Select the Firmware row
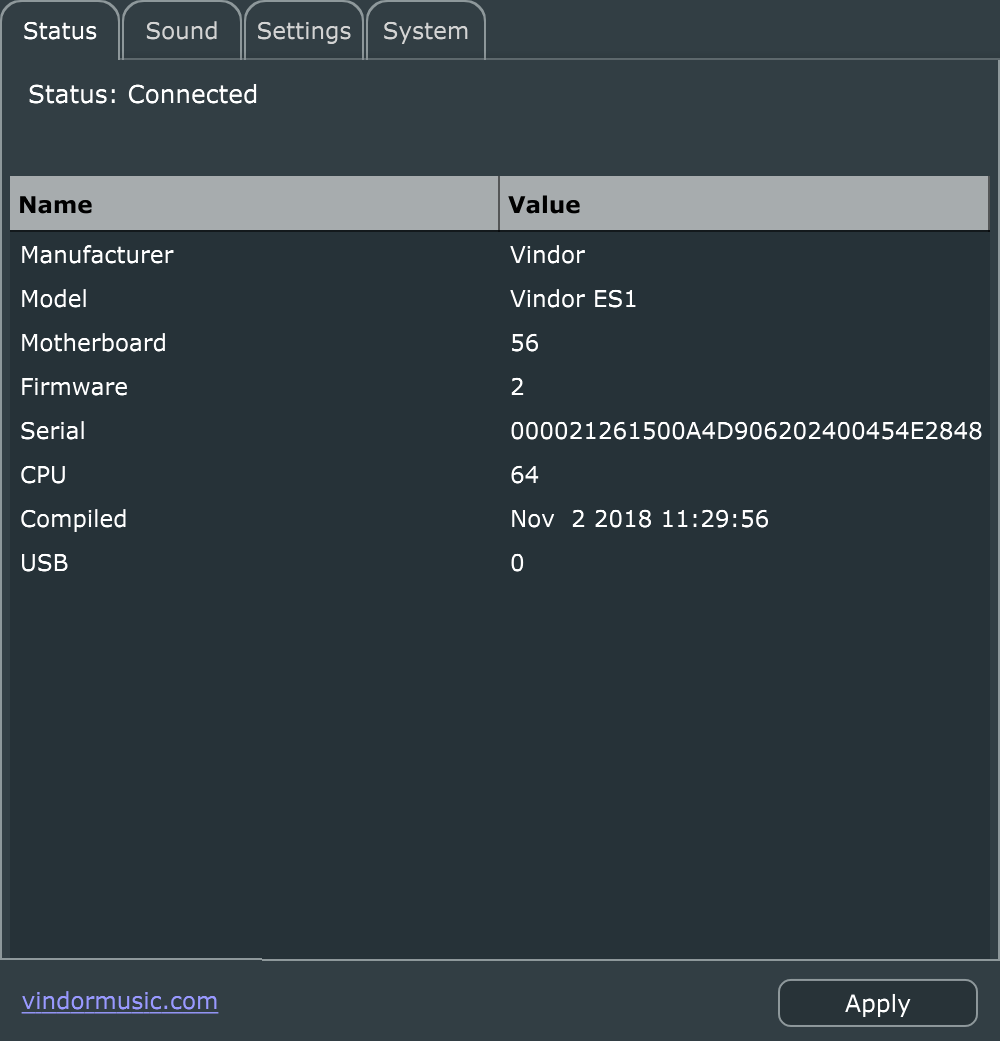Viewport: 1000px width, 1041px height. [74, 387]
